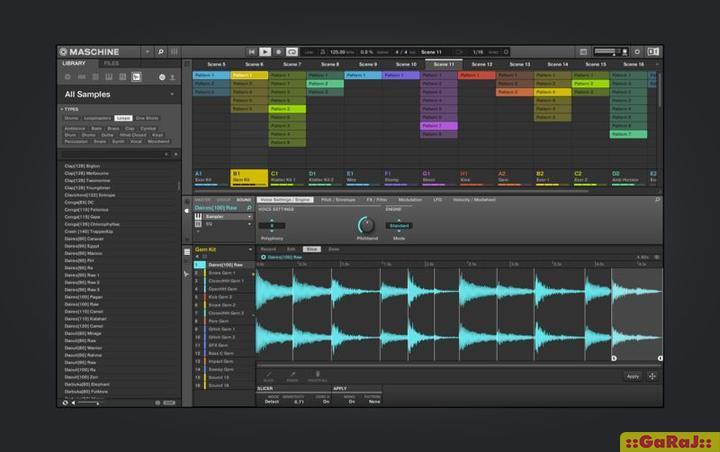Image resolution: width=720 pixels, height=452 pixels.
Task: Clear the browser search with the x icon
Action: point(175,154)
